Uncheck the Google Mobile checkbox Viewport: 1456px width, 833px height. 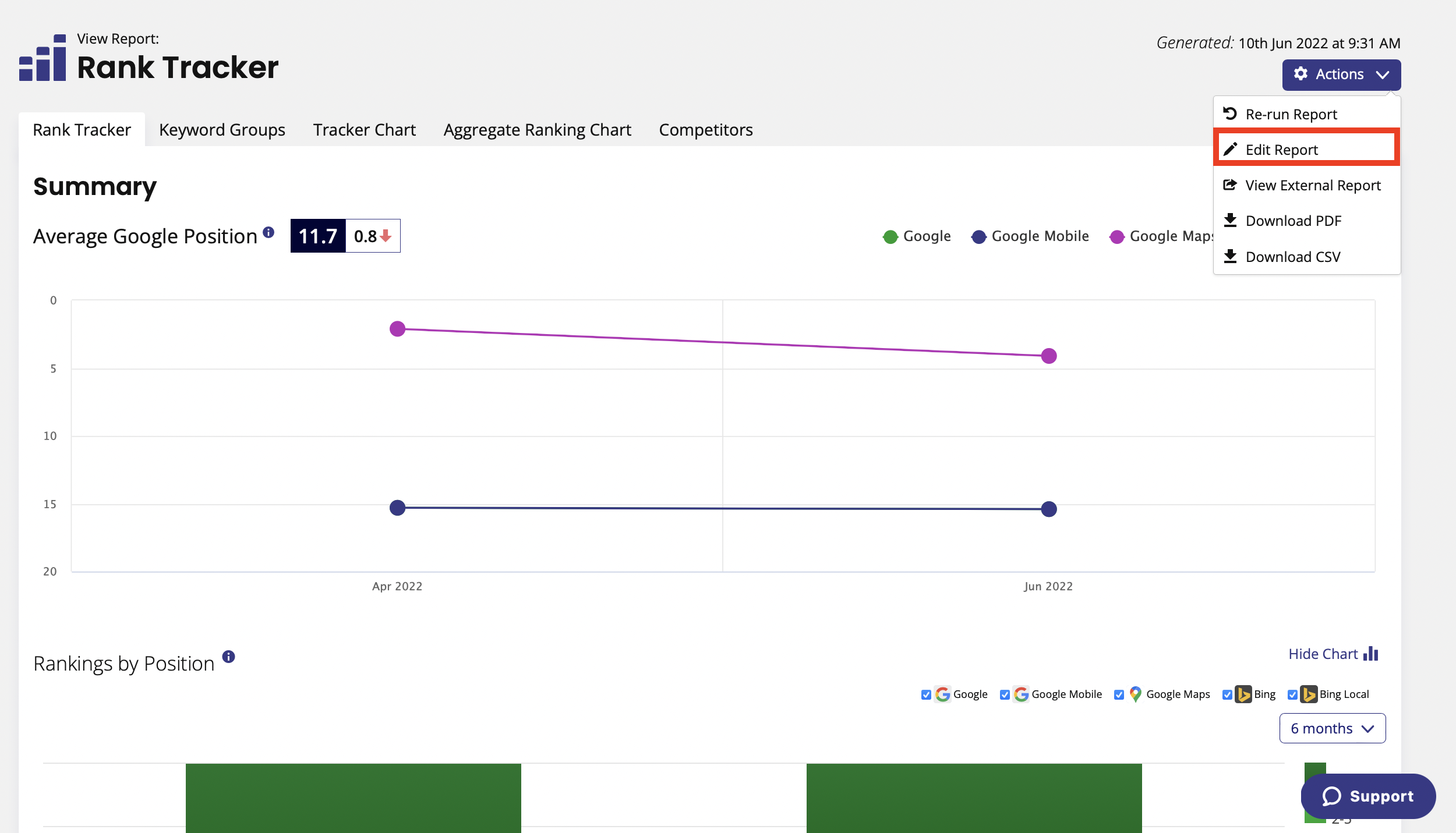tap(1005, 694)
